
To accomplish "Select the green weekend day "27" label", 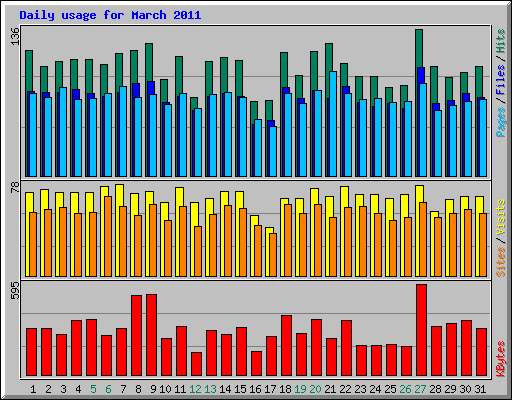I will click(420, 389).
